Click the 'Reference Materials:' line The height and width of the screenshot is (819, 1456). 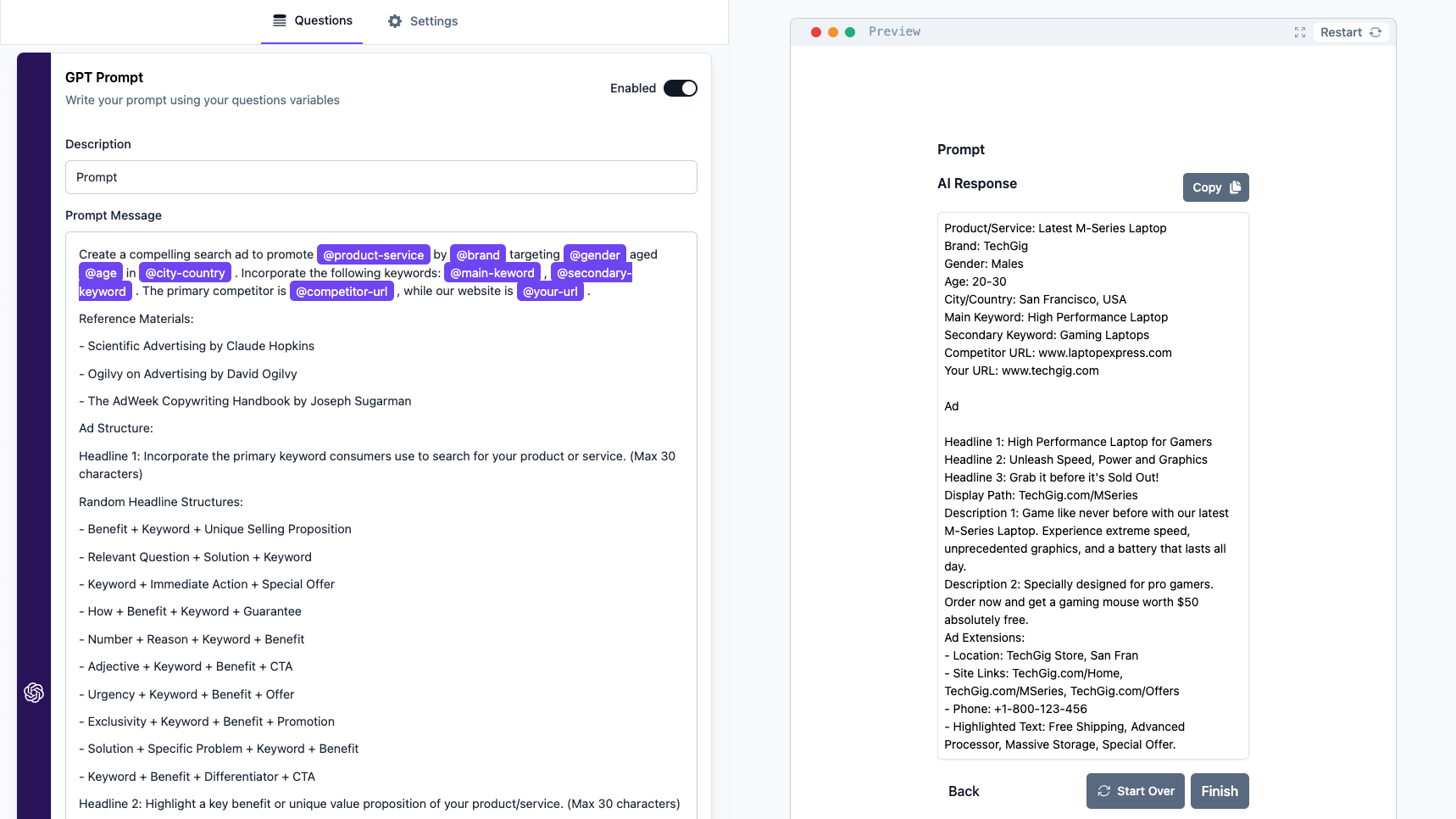tap(136, 319)
